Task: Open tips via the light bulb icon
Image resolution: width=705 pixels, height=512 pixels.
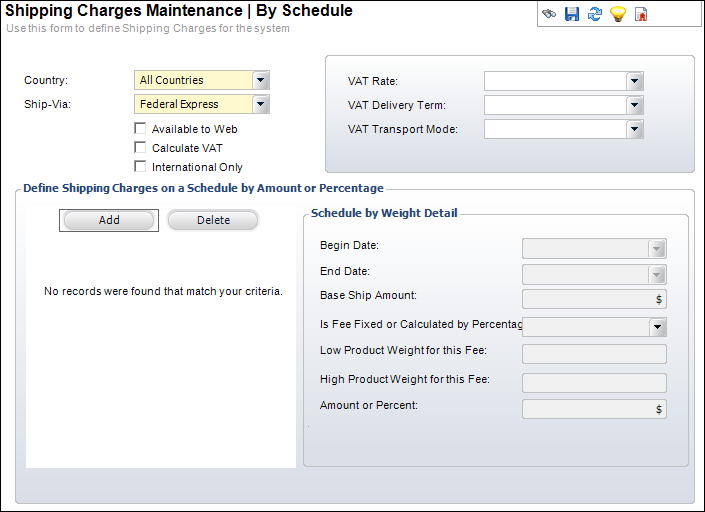Action: pos(618,14)
